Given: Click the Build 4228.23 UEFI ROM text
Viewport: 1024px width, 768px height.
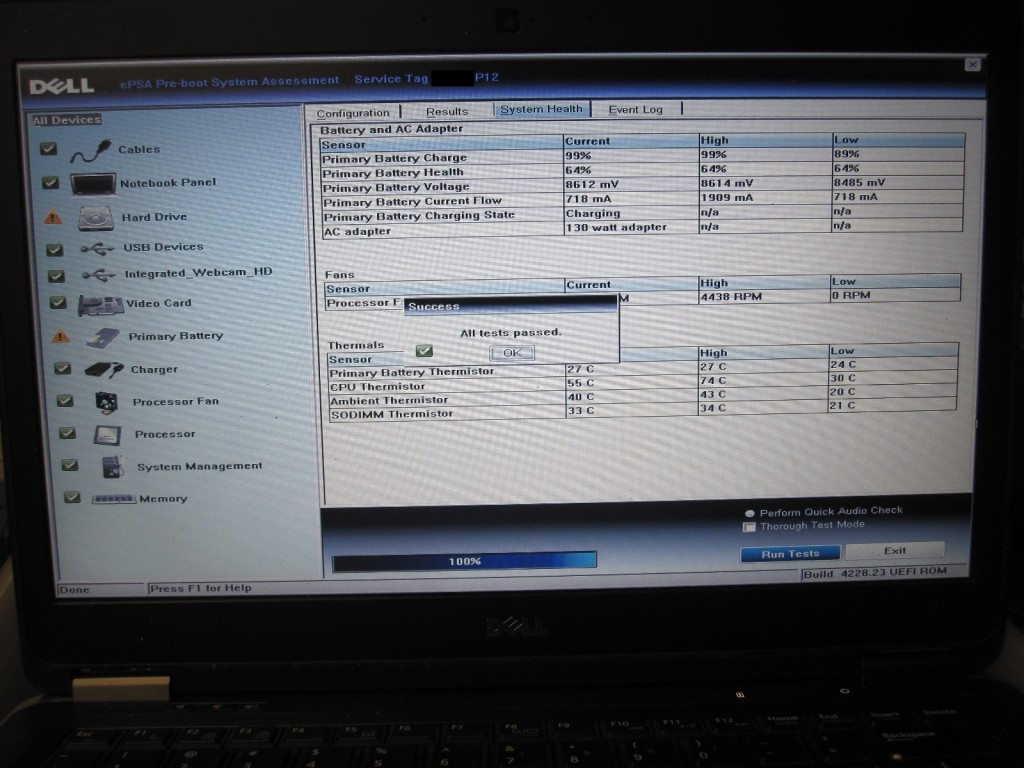Looking at the screenshot, I should [x=875, y=573].
